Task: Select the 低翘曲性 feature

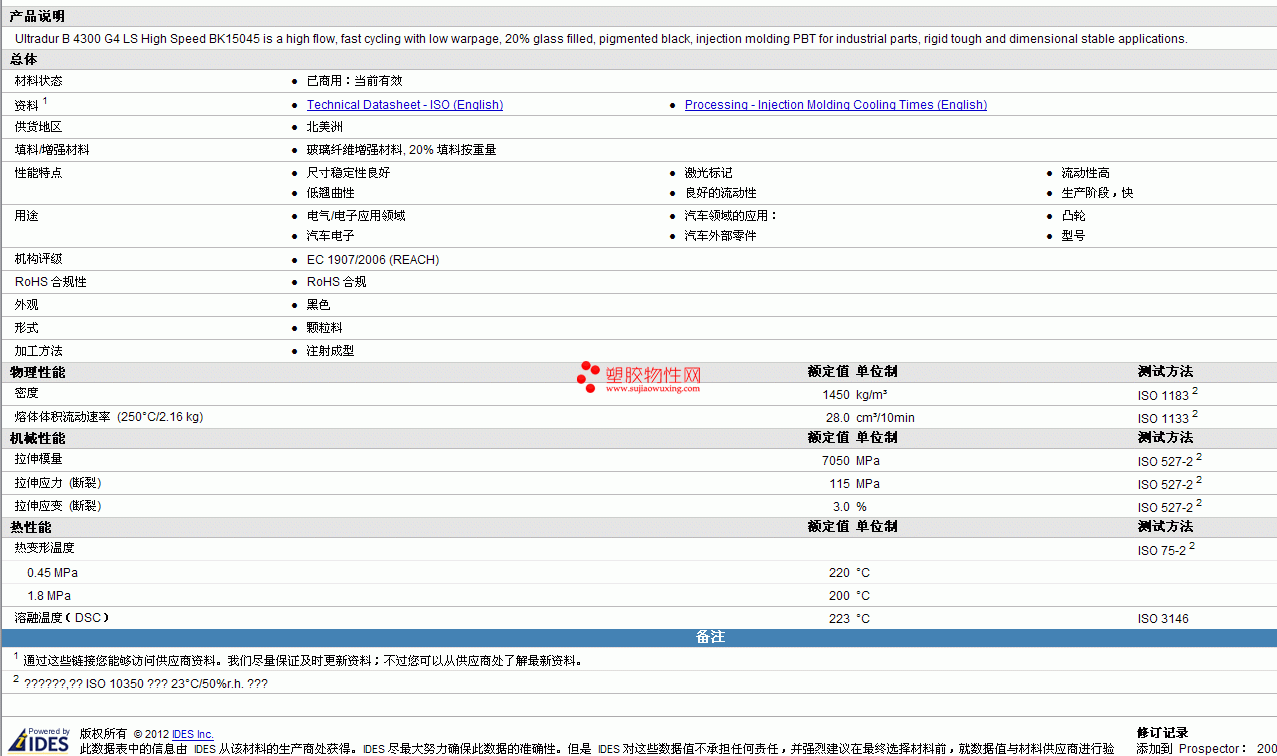Action: click(x=331, y=193)
